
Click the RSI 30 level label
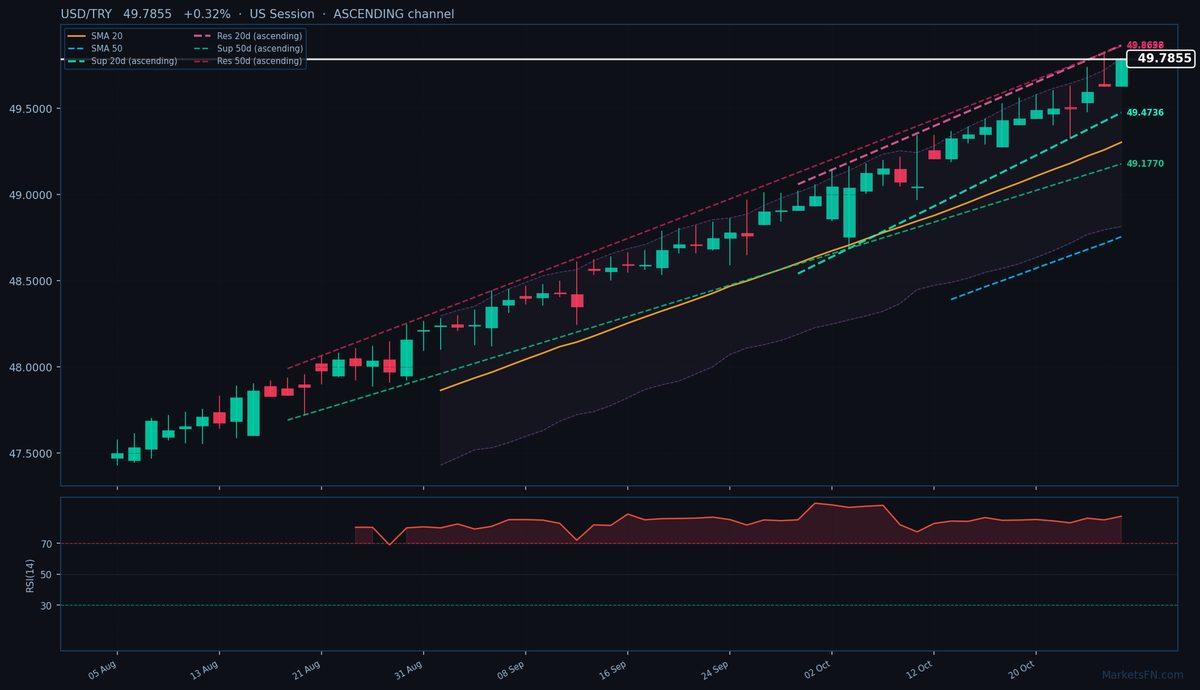47,605
